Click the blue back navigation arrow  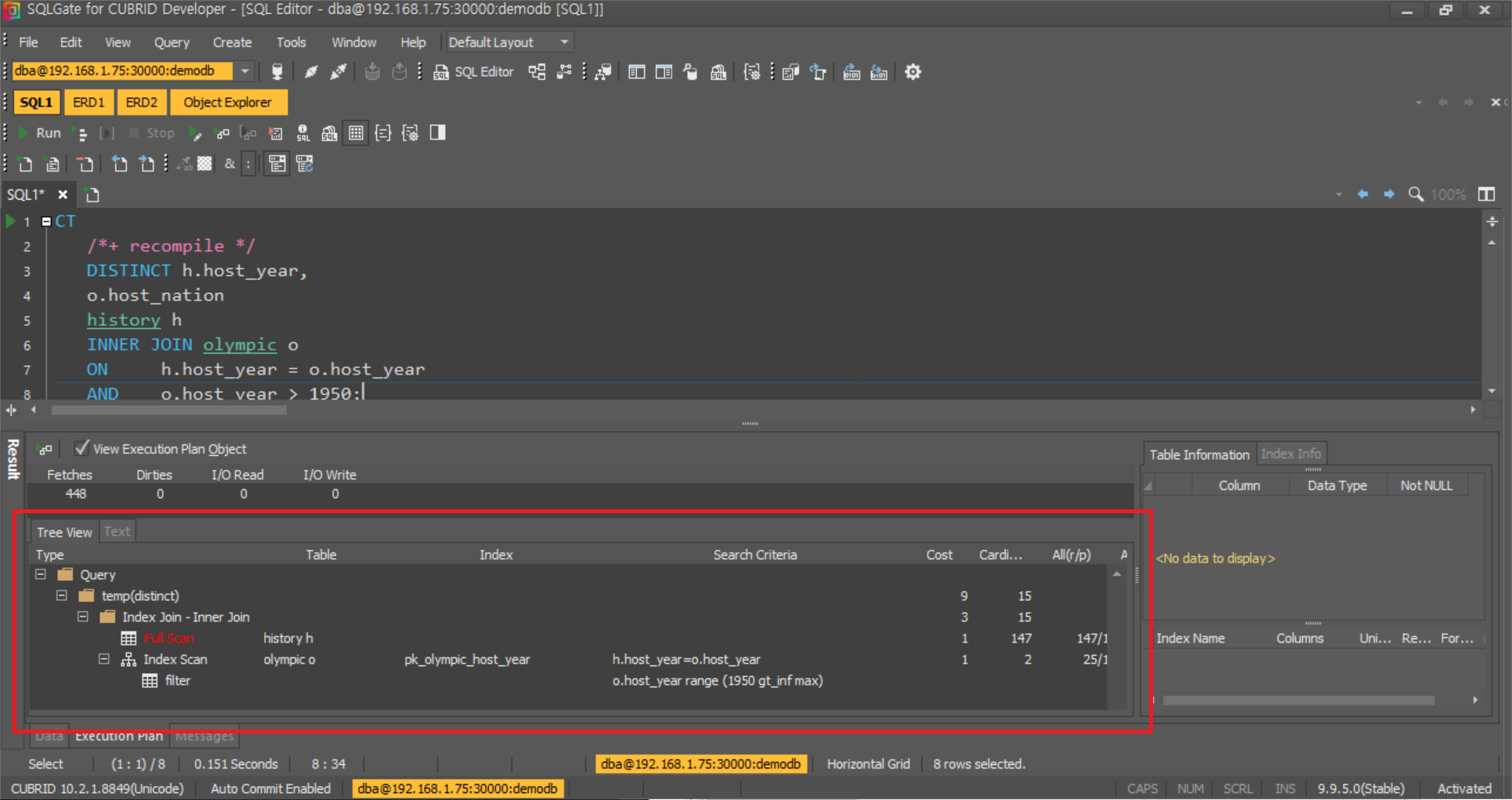(1363, 194)
